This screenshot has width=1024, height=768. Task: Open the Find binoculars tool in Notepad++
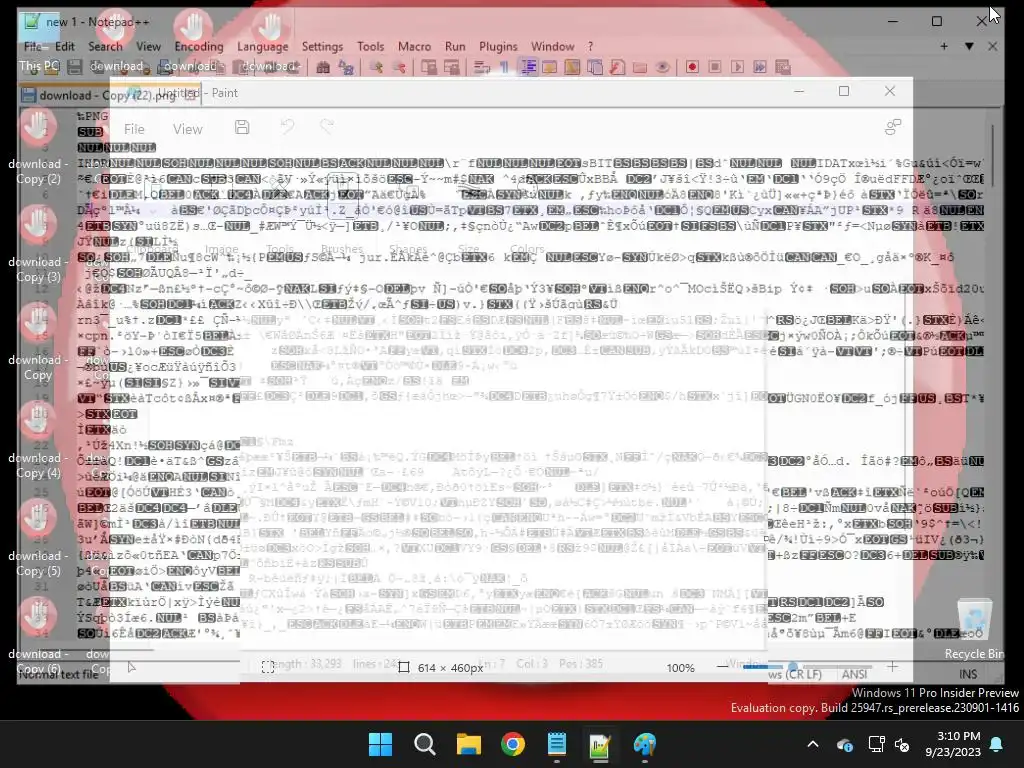click(323, 67)
